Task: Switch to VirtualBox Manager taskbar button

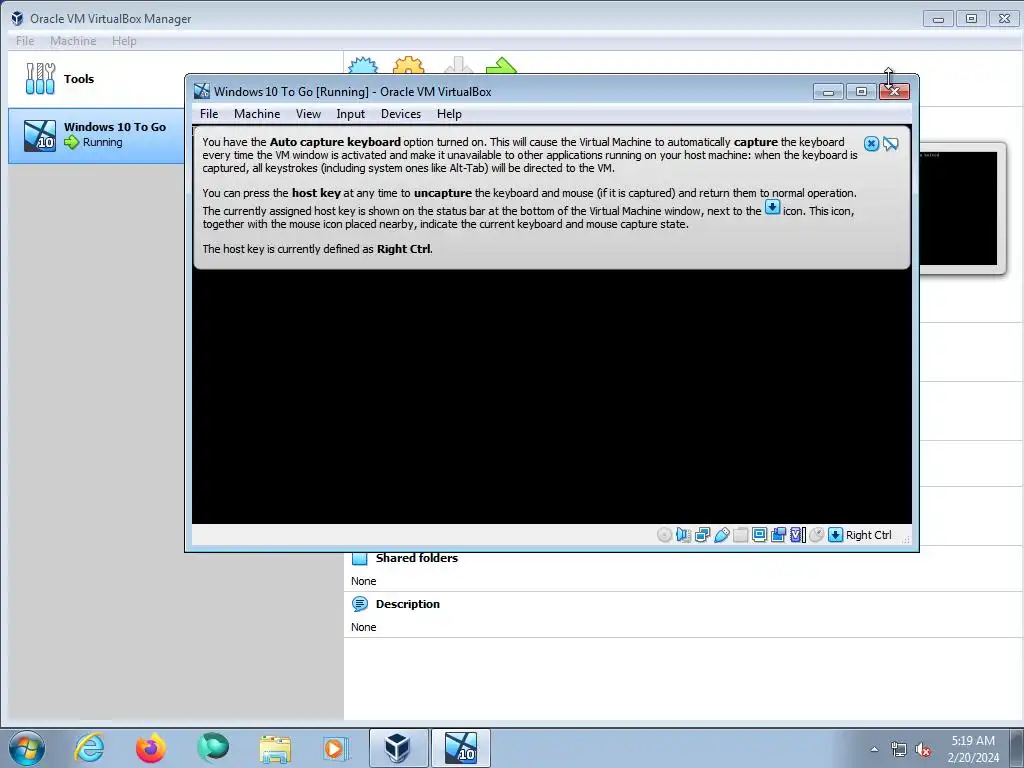Action: pos(398,748)
